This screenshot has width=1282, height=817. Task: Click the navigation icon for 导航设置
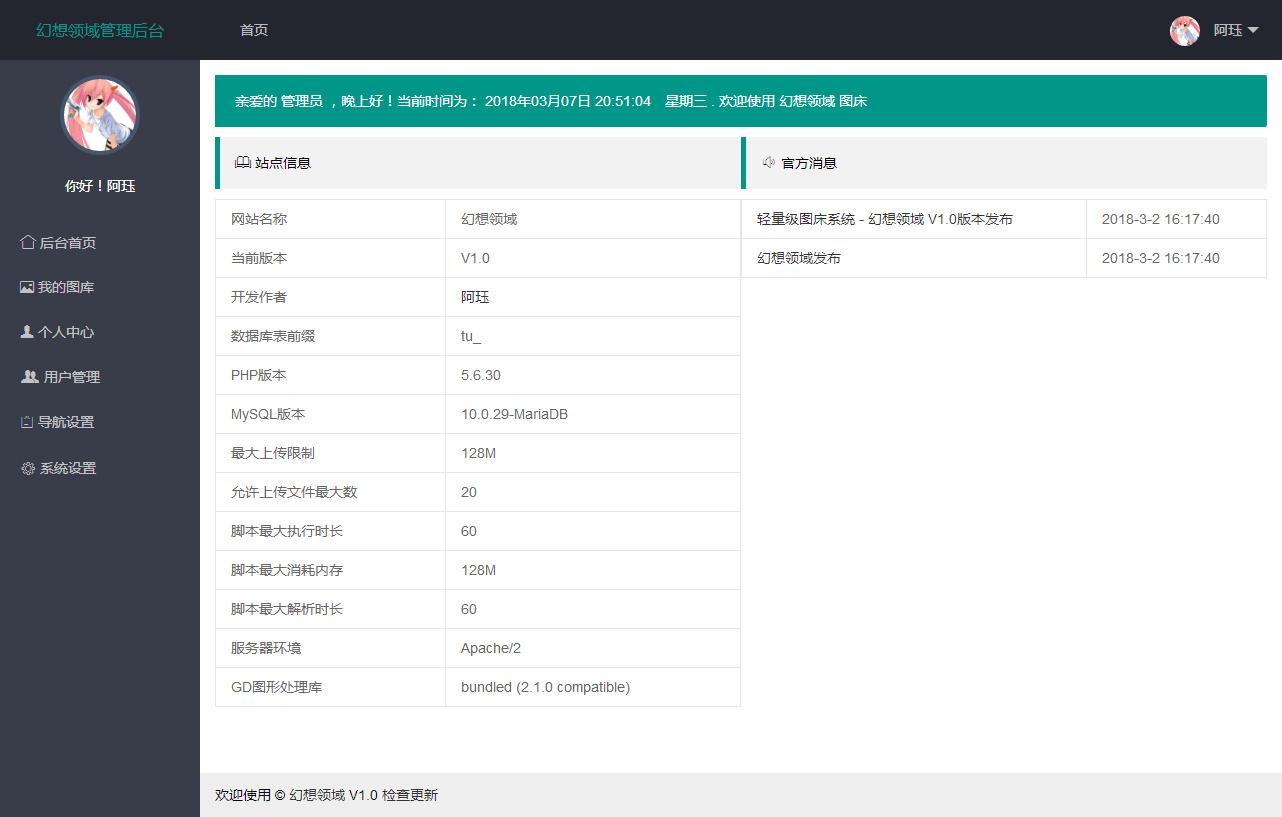(28, 422)
